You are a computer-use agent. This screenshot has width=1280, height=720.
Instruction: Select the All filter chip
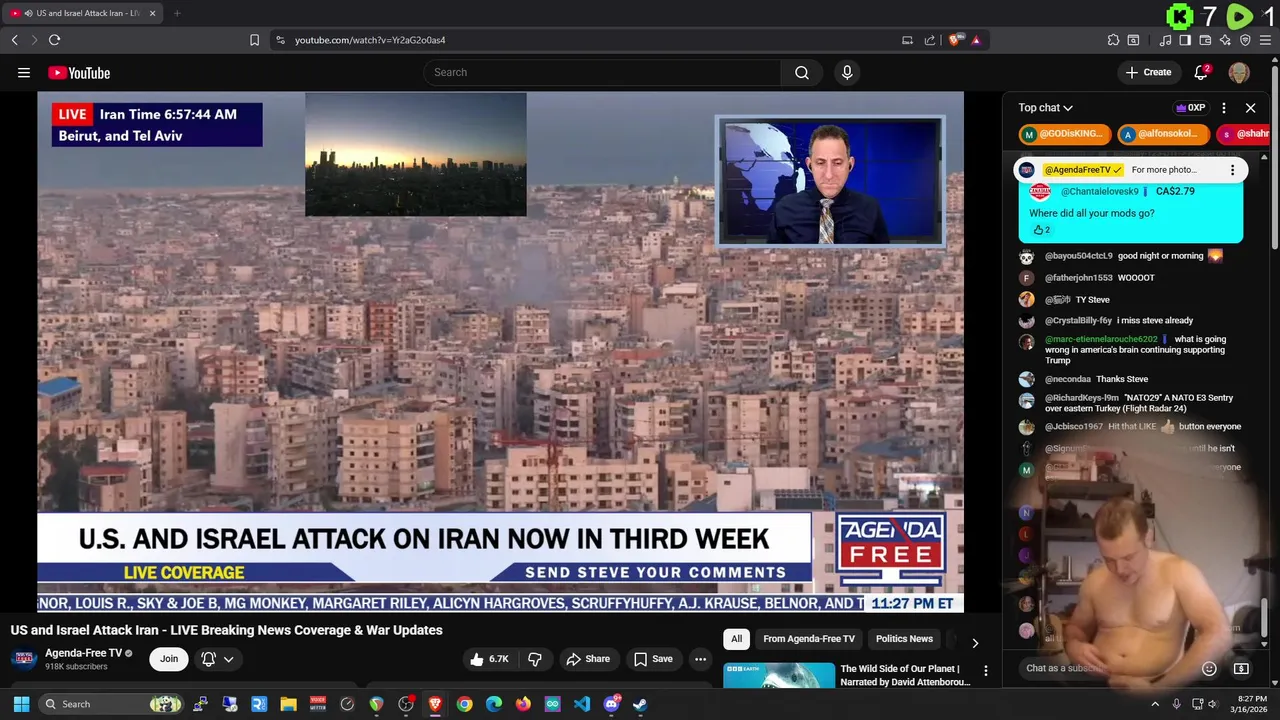736,639
